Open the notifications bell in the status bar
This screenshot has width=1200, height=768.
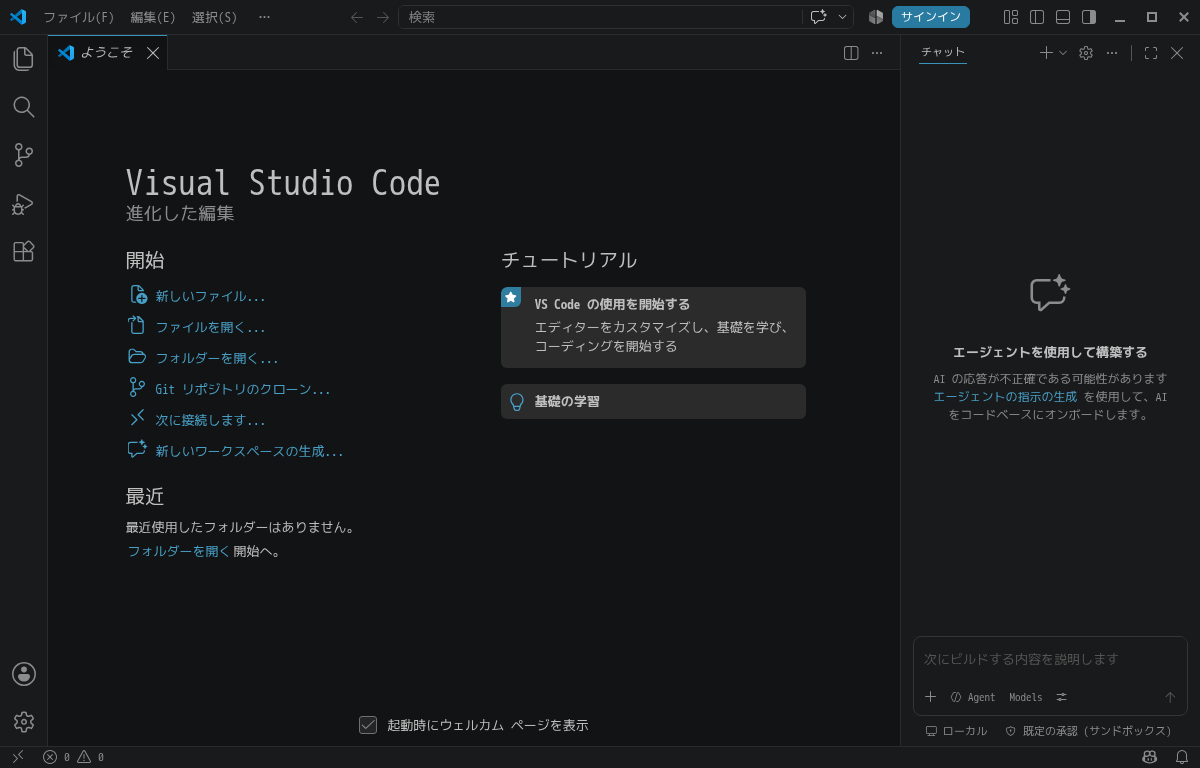click(x=1182, y=757)
